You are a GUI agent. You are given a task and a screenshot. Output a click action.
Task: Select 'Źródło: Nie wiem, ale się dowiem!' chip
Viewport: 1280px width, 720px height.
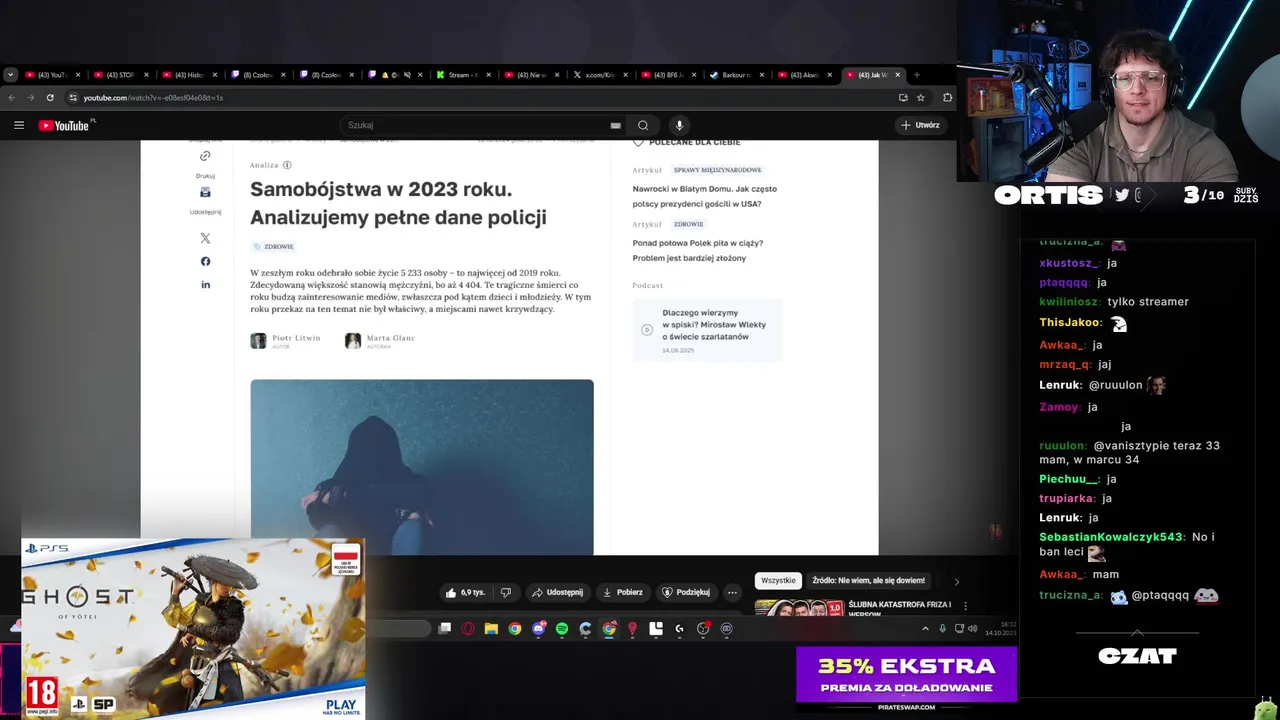869,580
